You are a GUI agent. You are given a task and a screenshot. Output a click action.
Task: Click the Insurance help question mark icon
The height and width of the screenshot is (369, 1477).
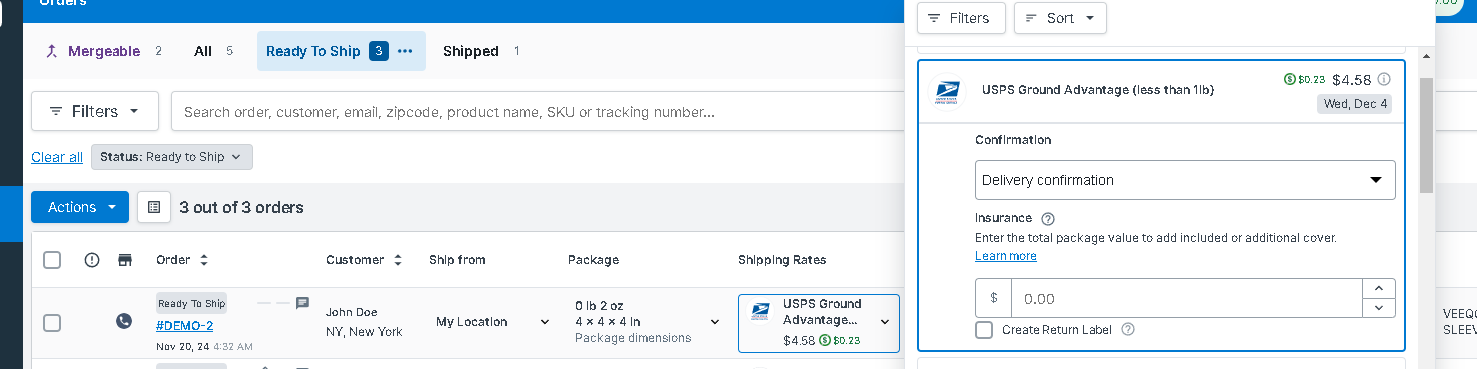[x=1048, y=219]
